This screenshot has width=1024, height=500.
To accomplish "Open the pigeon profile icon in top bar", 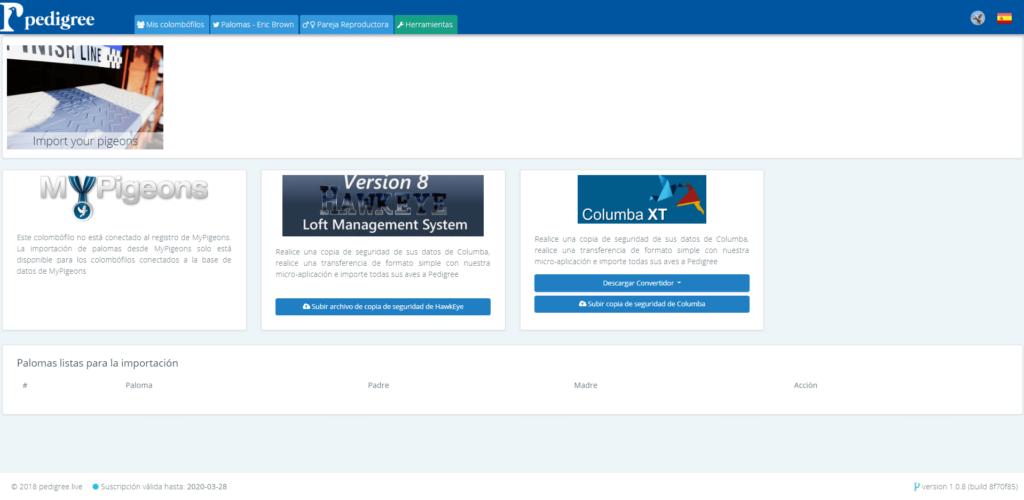I will (977, 18).
